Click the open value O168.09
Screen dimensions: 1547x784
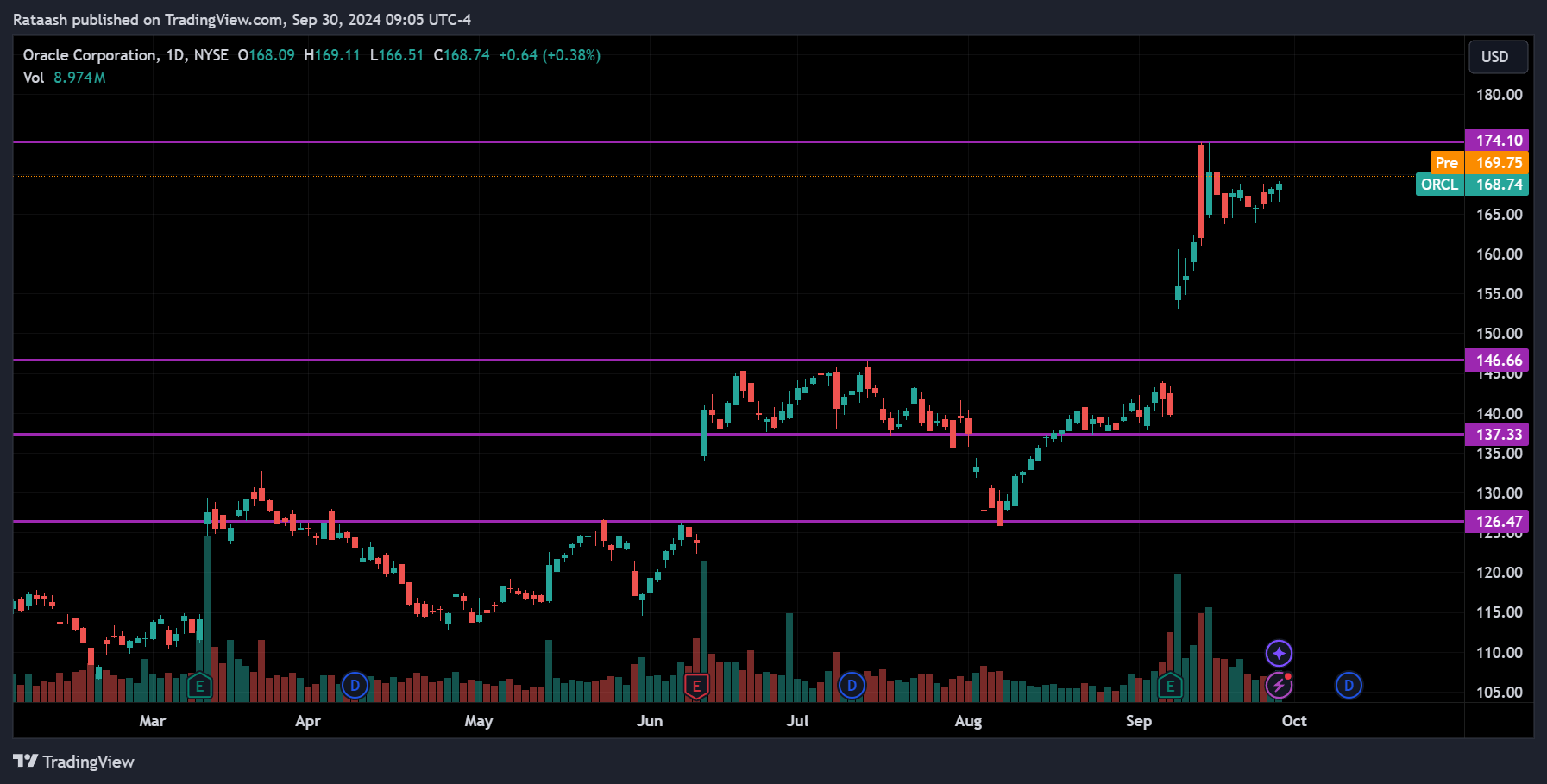[x=267, y=55]
